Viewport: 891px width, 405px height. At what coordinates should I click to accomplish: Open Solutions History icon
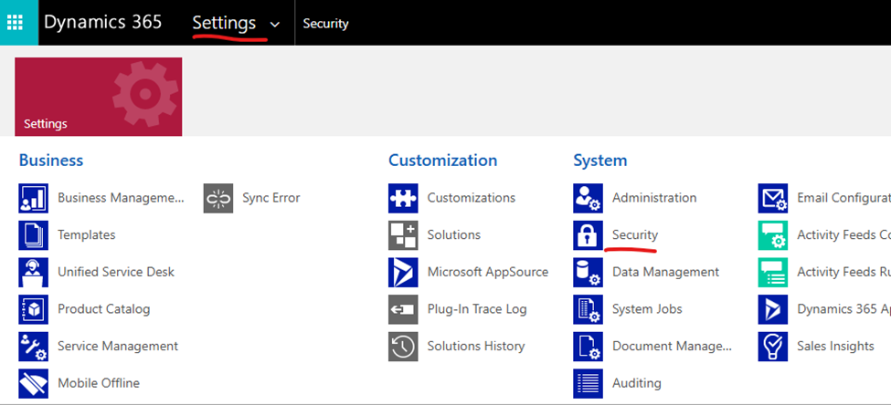click(403, 346)
